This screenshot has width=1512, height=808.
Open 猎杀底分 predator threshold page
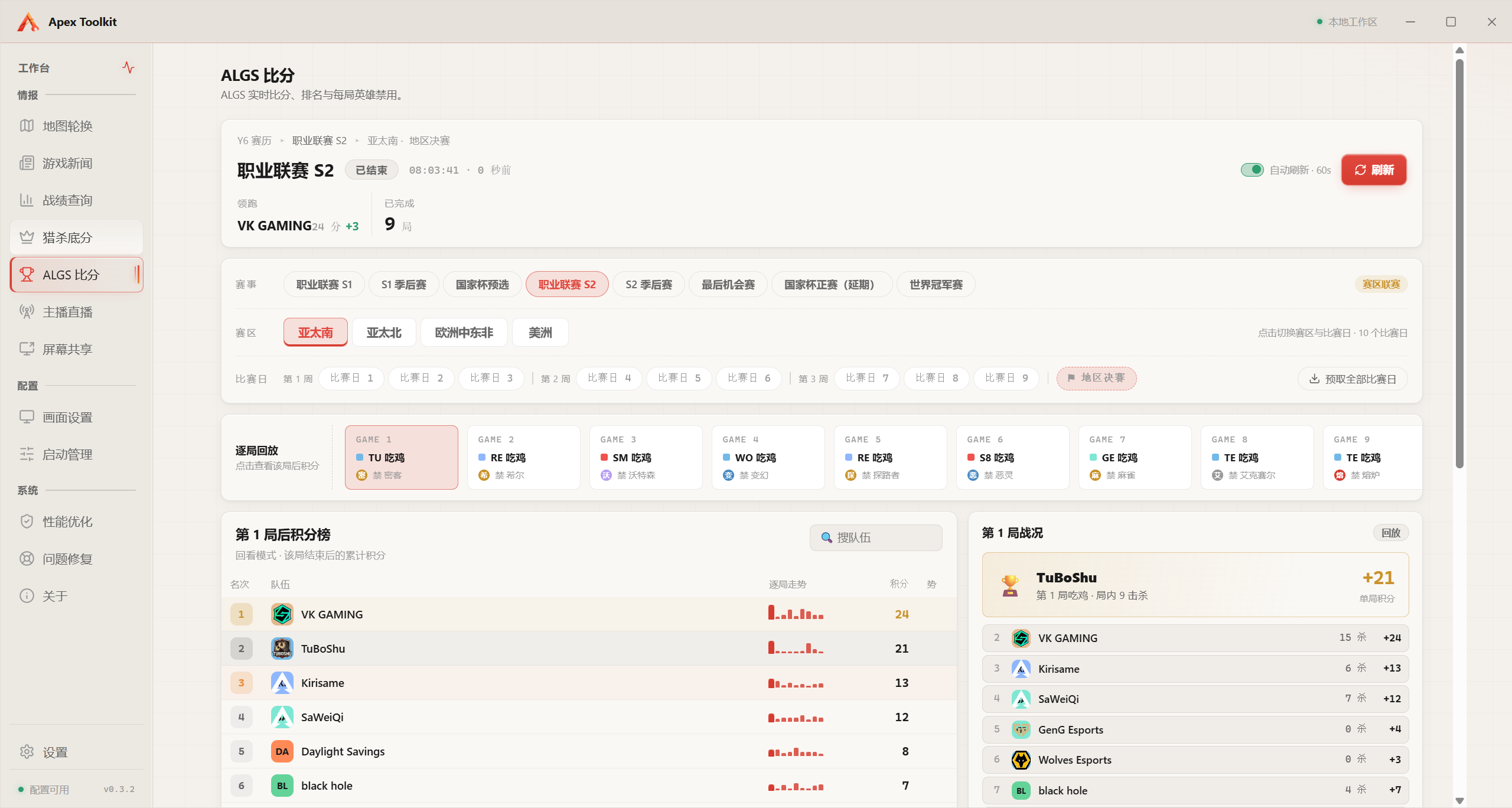click(x=76, y=237)
